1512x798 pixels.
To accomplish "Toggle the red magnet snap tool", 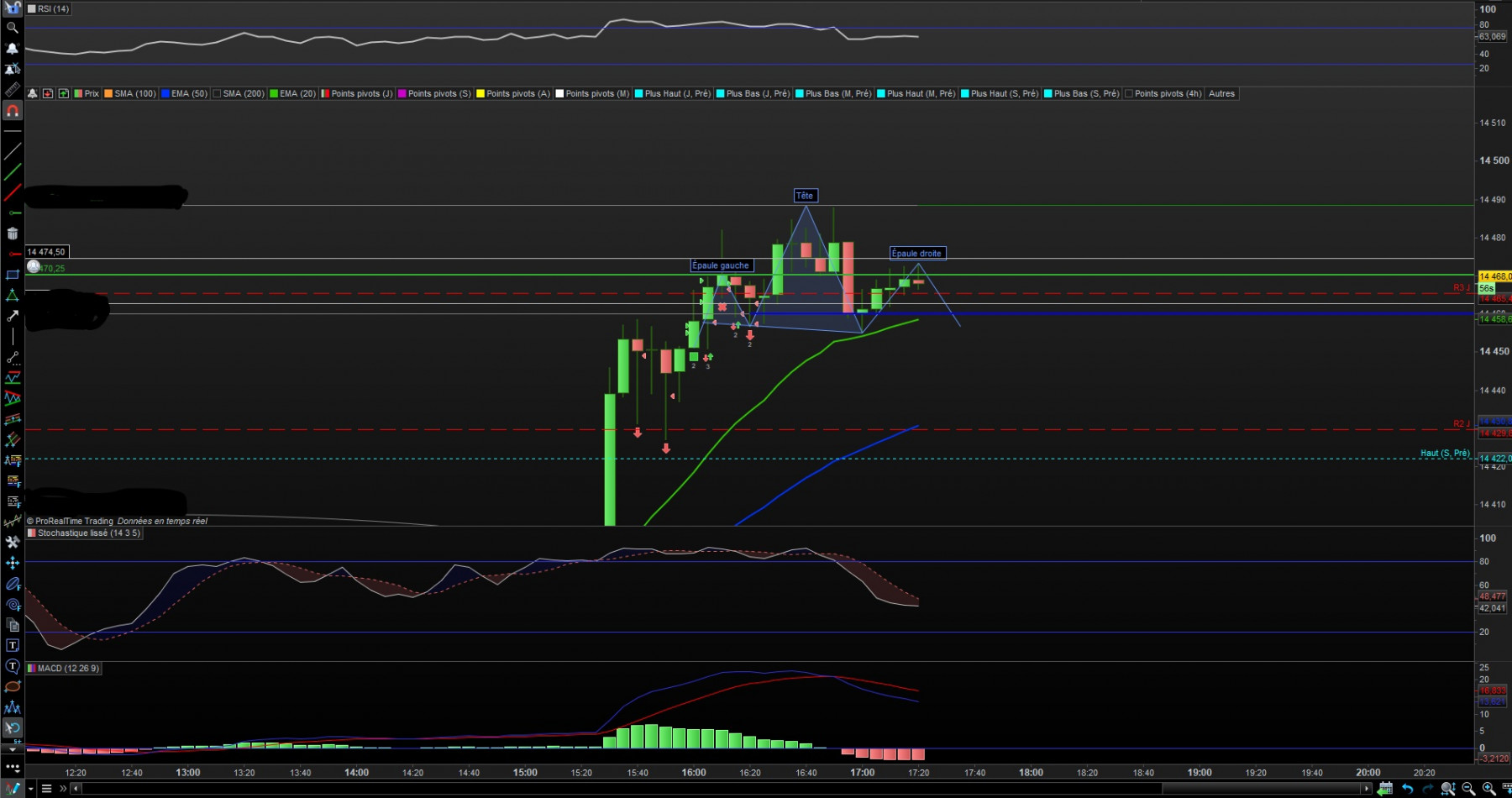I will pyautogui.click(x=13, y=111).
